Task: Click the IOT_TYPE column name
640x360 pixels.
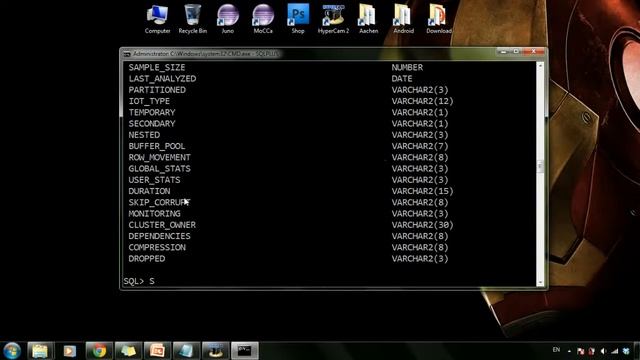Action: tap(149, 101)
